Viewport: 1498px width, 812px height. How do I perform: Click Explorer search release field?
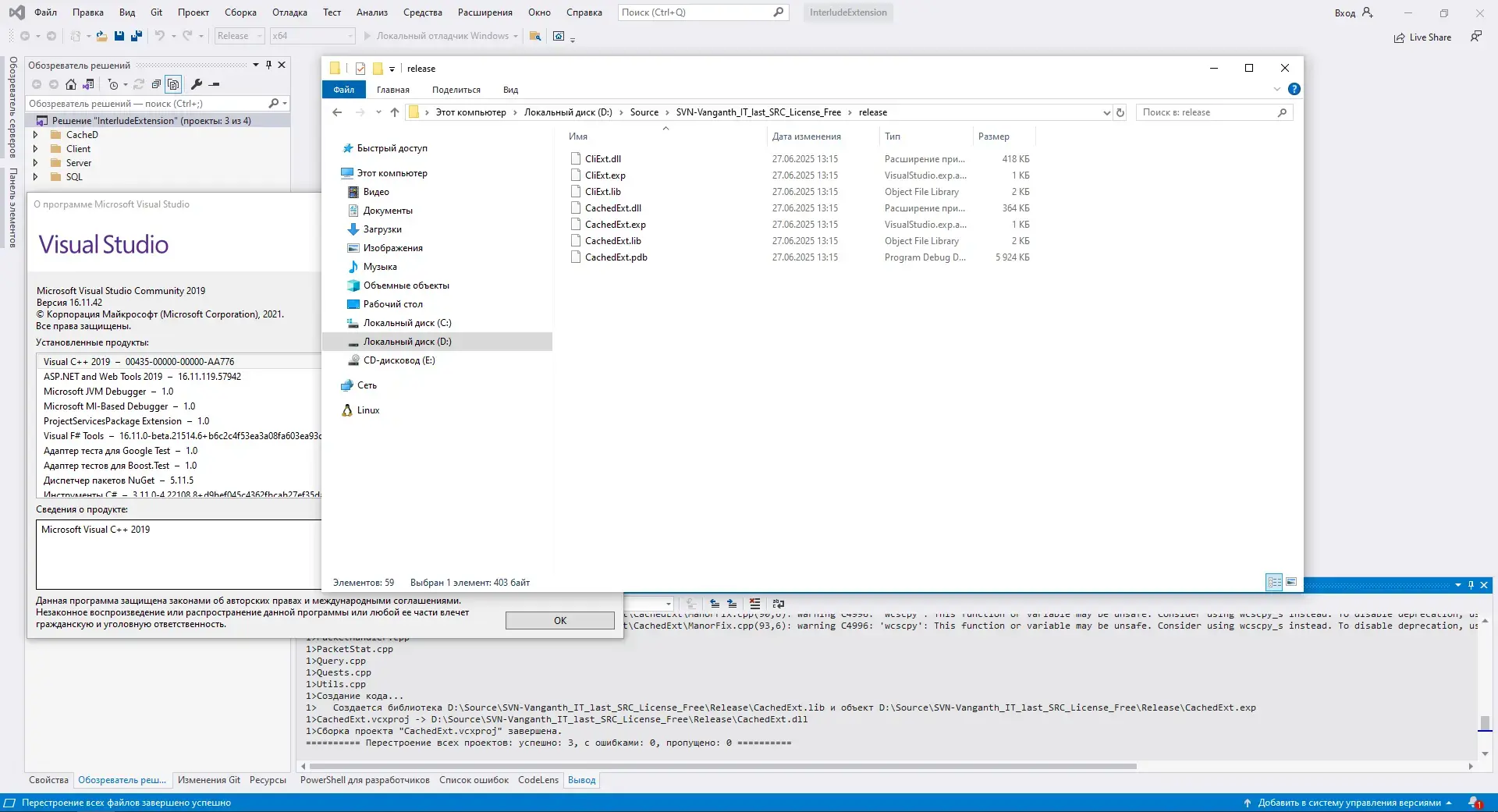(x=1214, y=112)
